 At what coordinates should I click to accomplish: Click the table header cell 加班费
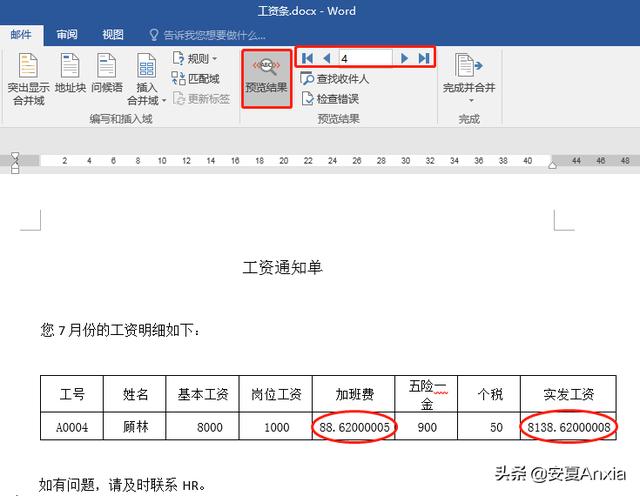tap(353, 394)
